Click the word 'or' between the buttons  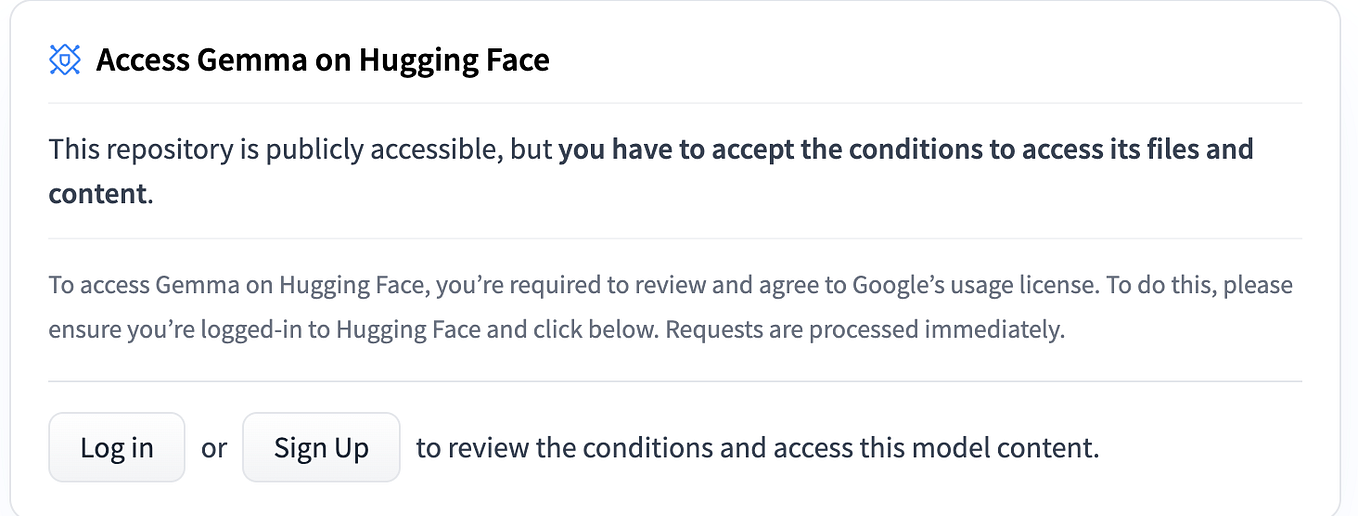(x=214, y=448)
